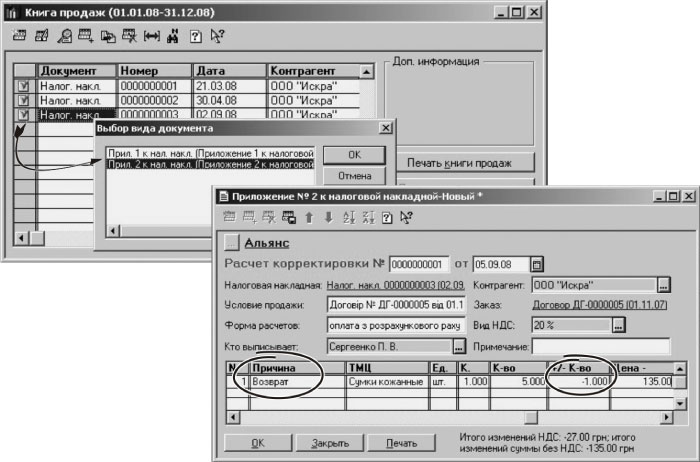Open the help icon in sales book toolbar
The image size is (700, 462).
[193, 38]
